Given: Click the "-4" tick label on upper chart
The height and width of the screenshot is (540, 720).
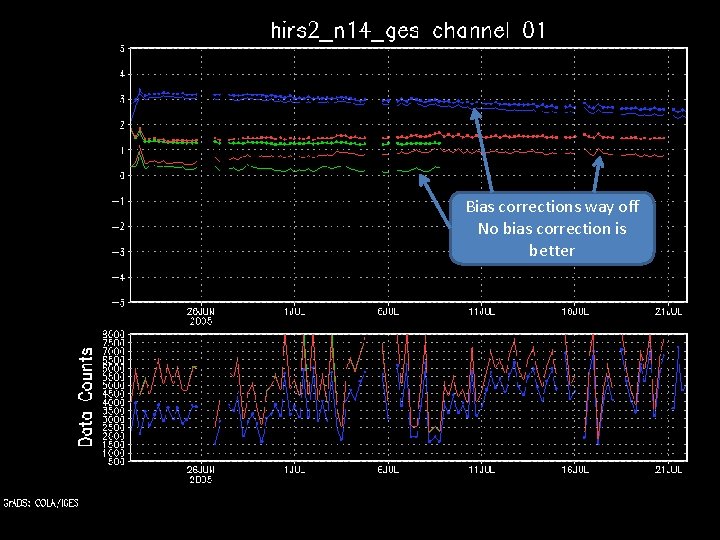Looking at the screenshot, I should coord(119,277).
